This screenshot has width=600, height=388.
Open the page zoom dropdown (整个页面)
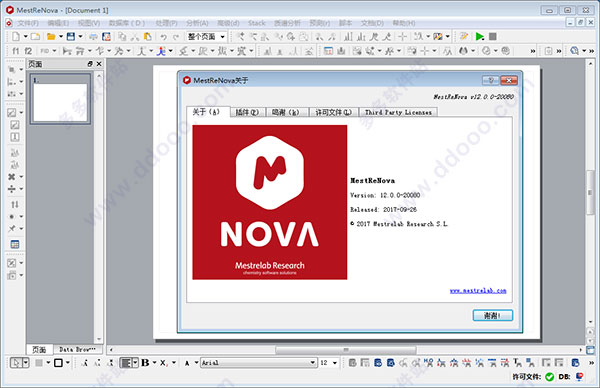(x=206, y=37)
